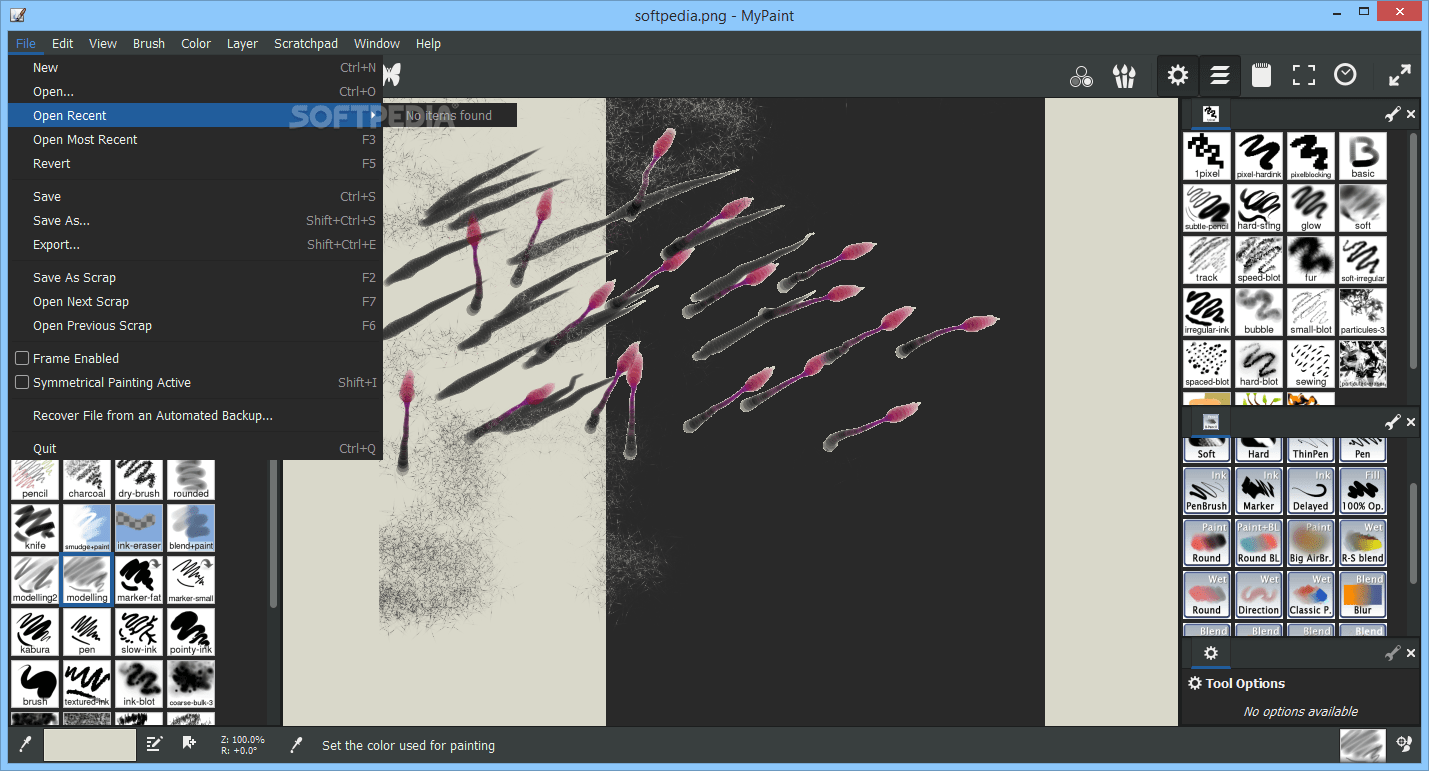Click the color triad icon in toolbar
1429x771 pixels.
click(1081, 75)
